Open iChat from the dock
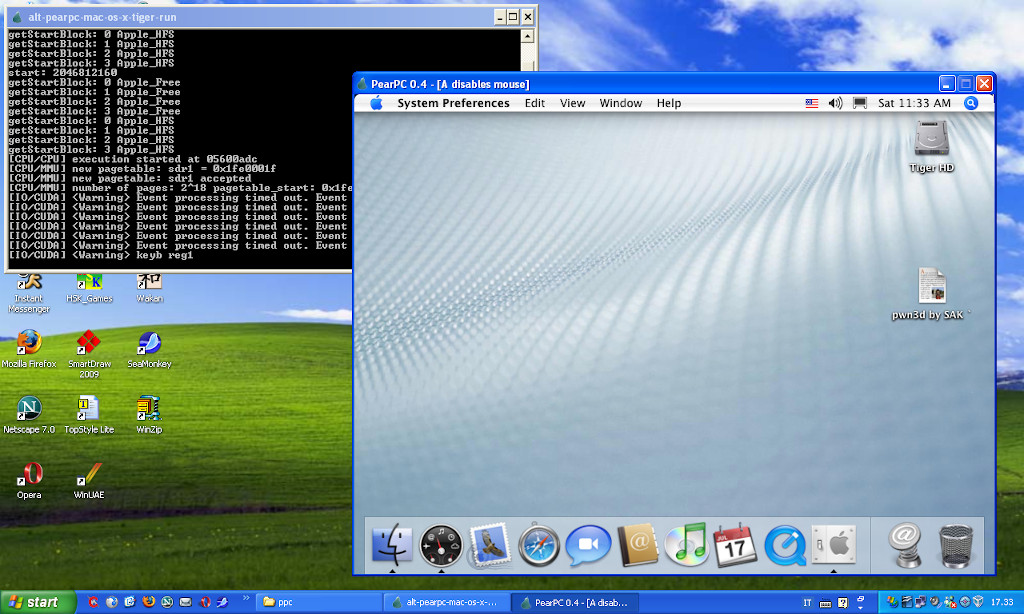The height and width of the screenshot is (614, 1024). tap(588, 545)
